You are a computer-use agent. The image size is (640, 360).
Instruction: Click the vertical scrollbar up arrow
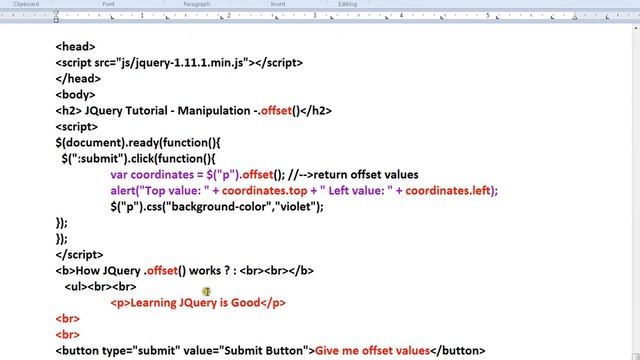point(636,29)
